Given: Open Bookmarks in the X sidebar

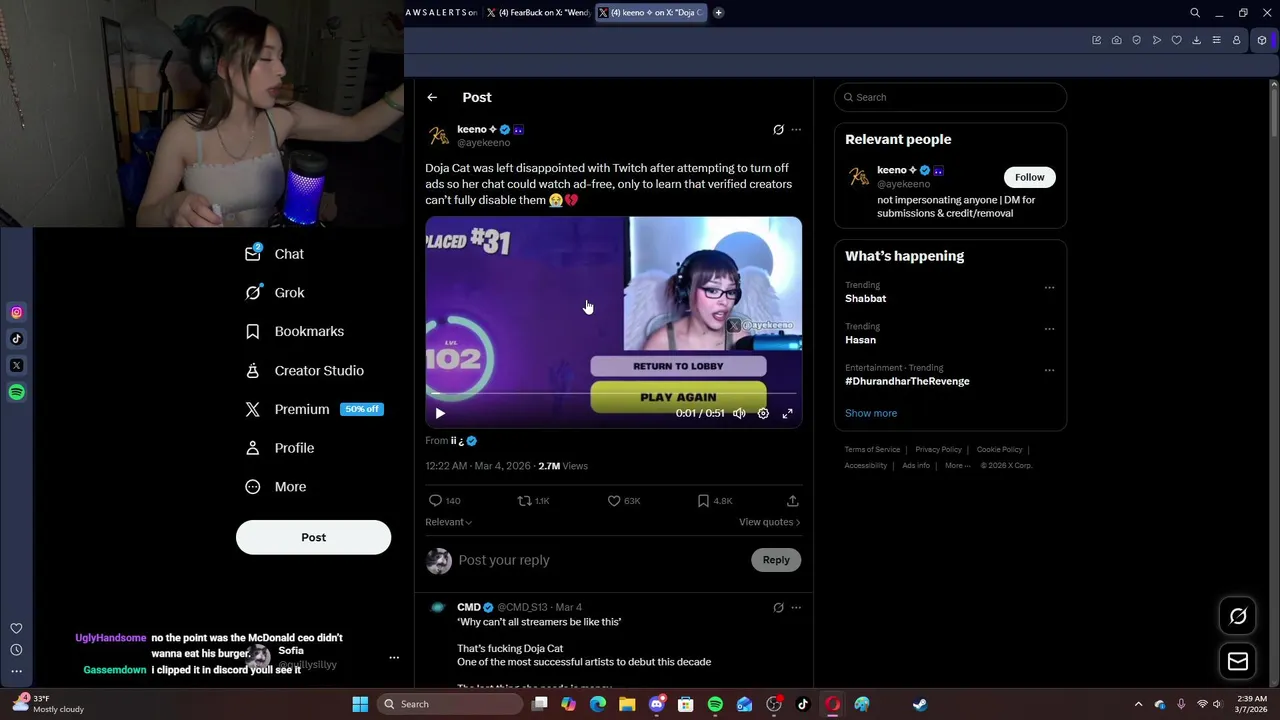Looking at the screenshot, I should (x=295, y=331).
